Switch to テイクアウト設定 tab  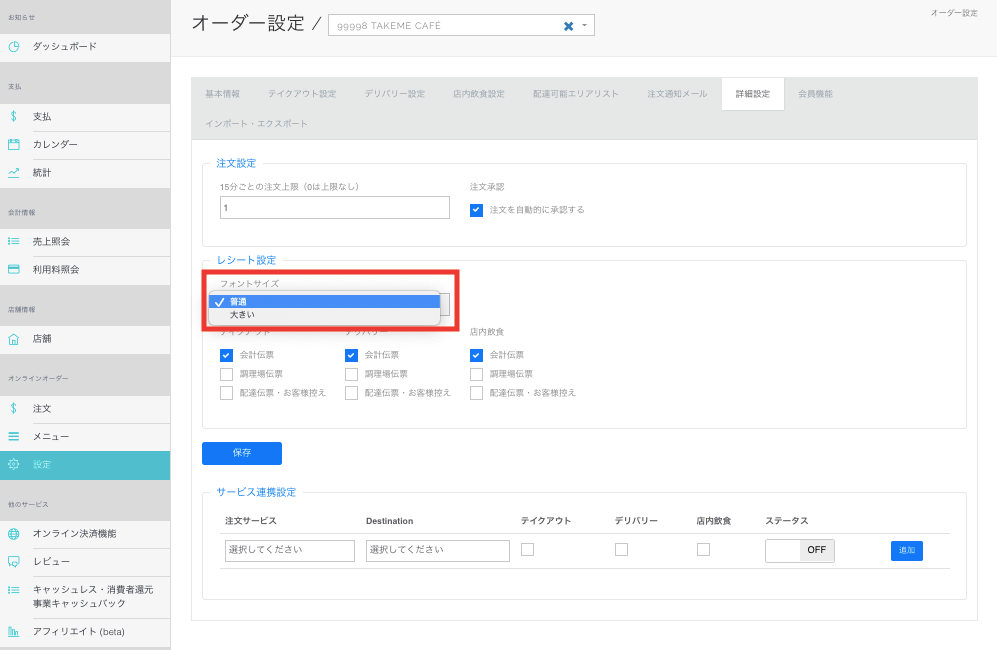coord(302,94)
